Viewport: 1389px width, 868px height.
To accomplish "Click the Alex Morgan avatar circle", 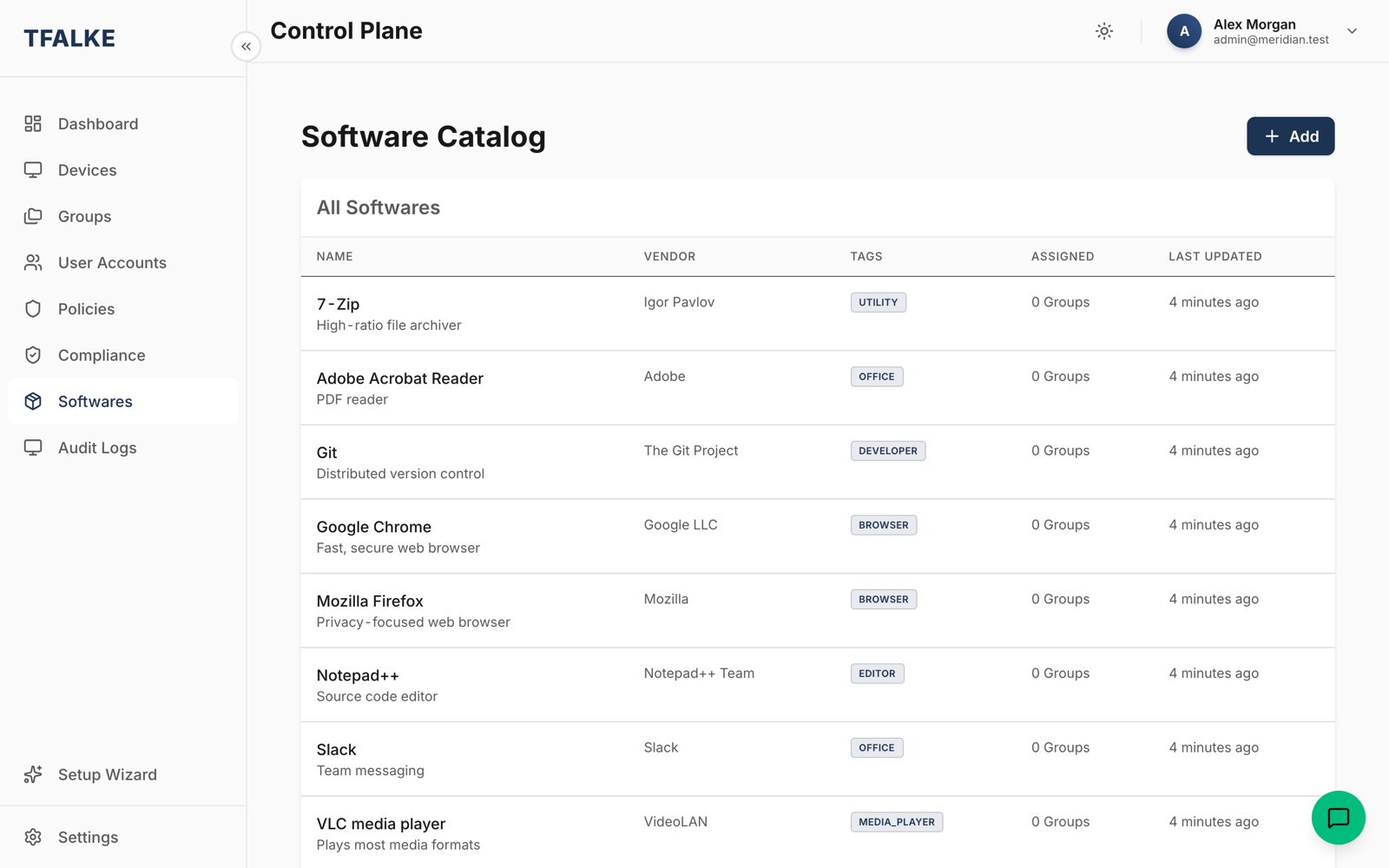I will point(1184,31).
